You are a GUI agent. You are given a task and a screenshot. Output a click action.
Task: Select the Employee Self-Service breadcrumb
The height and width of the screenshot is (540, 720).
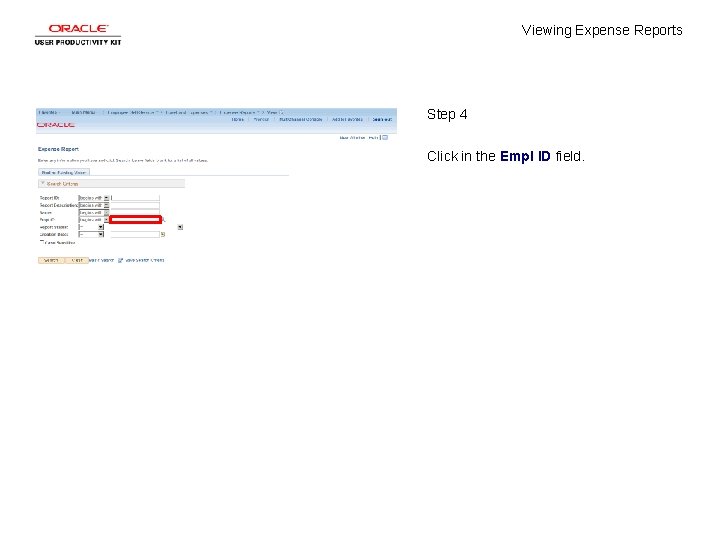132,112
